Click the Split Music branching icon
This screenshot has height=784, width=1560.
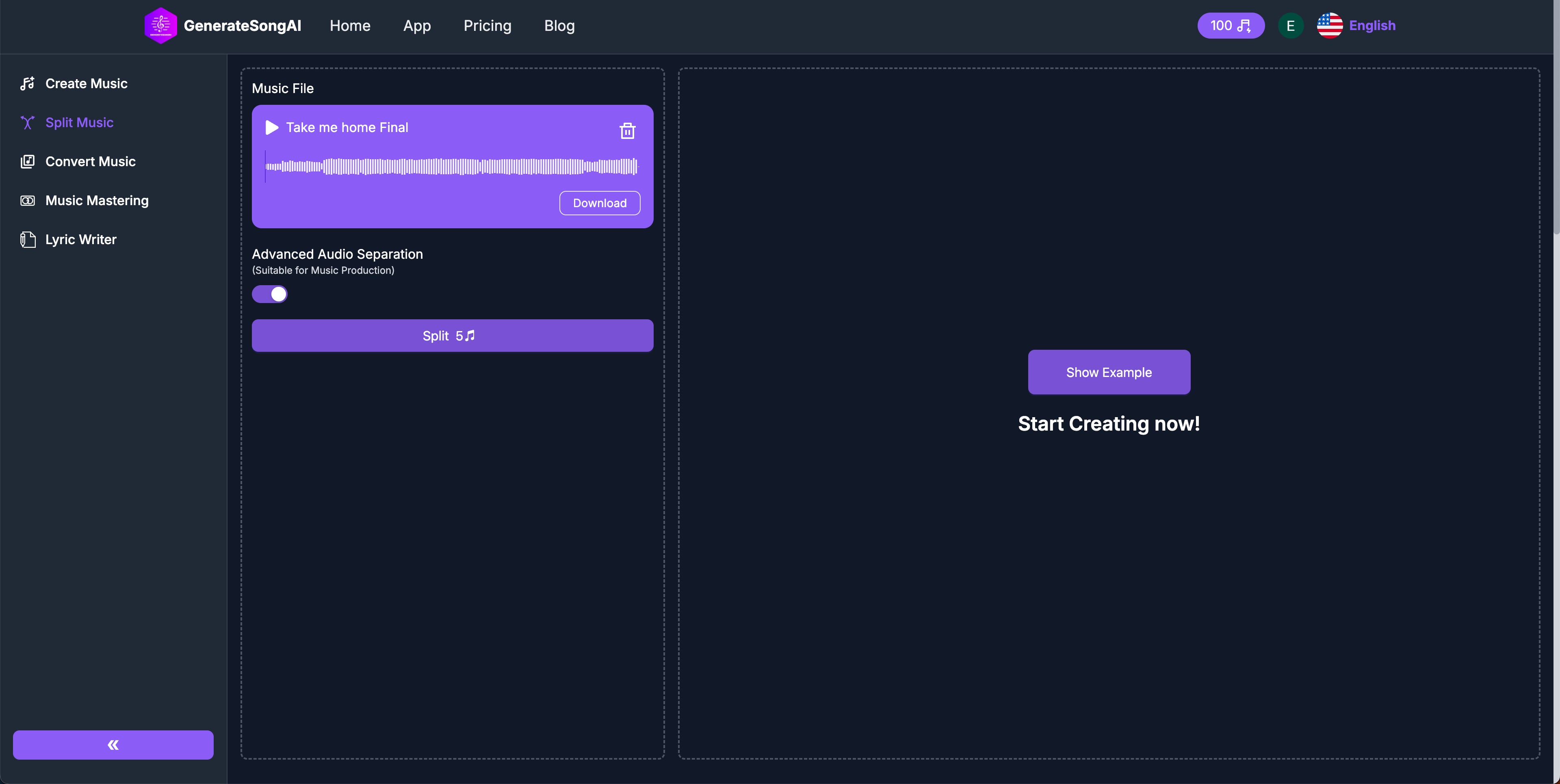pyautogui.click(x=27, y=122)
